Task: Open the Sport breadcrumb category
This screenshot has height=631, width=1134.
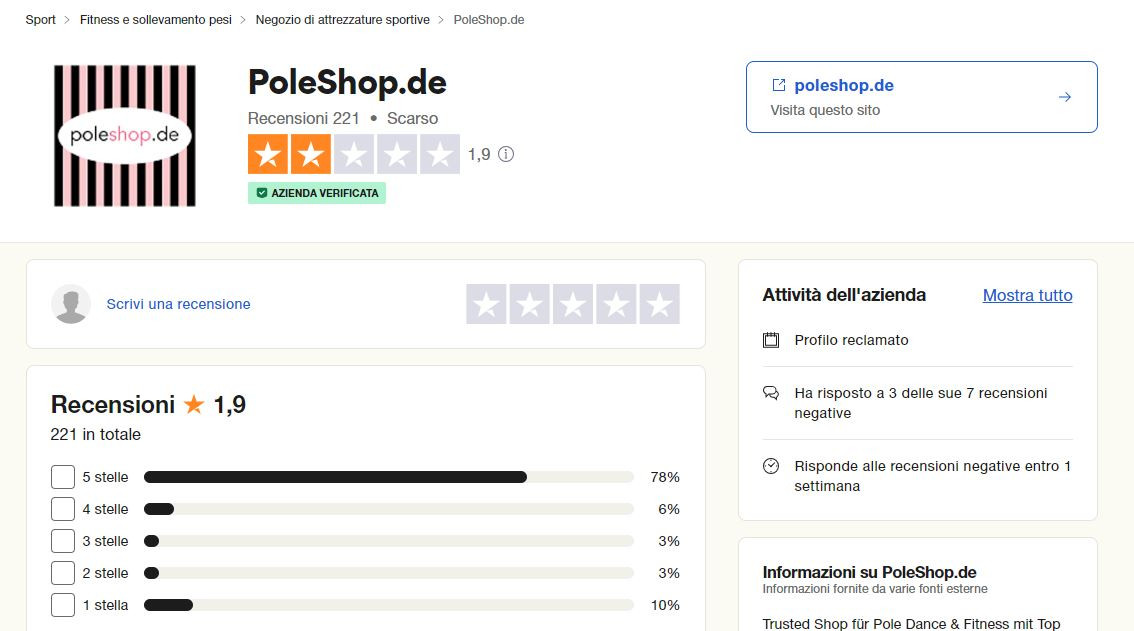Action: pyautogui.click(x=41, y=19)
